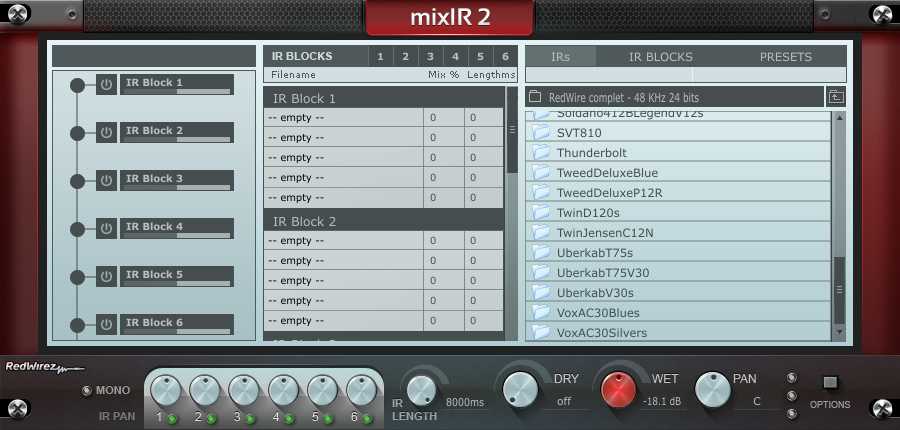
Task: Click the red WET knob
Action: [618, 389]
